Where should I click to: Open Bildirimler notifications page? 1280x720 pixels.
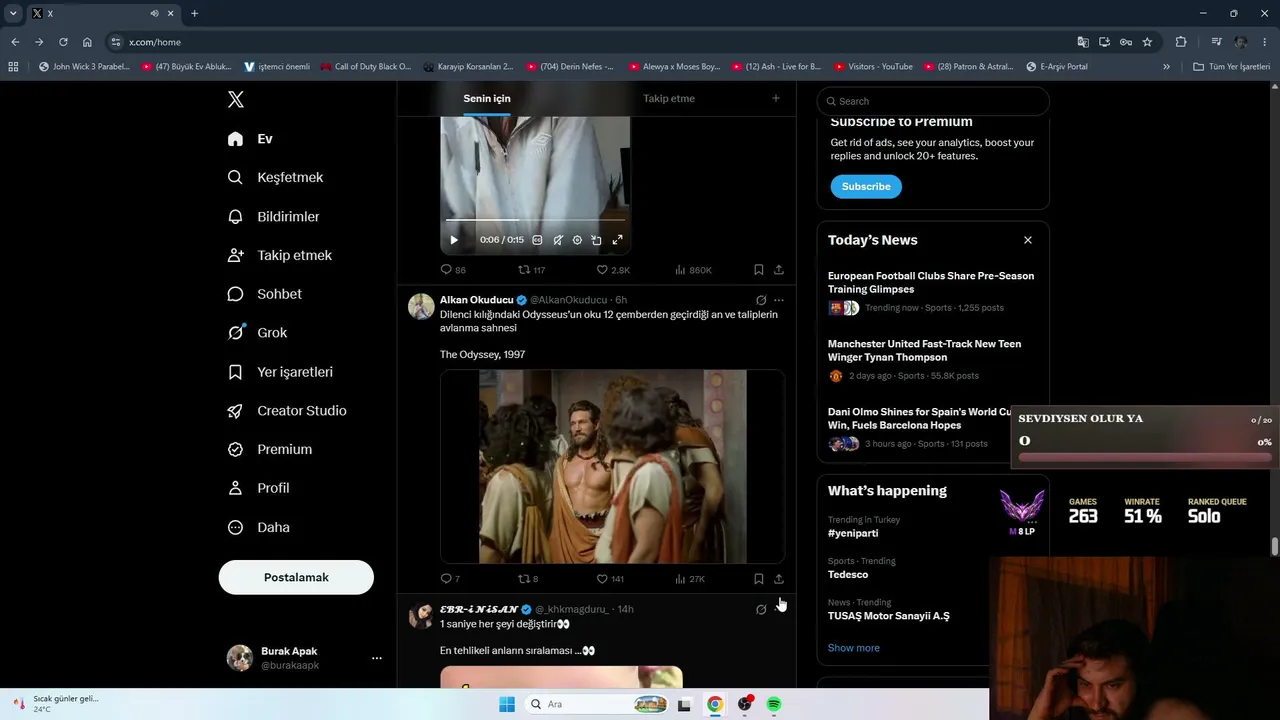[273, 216]
